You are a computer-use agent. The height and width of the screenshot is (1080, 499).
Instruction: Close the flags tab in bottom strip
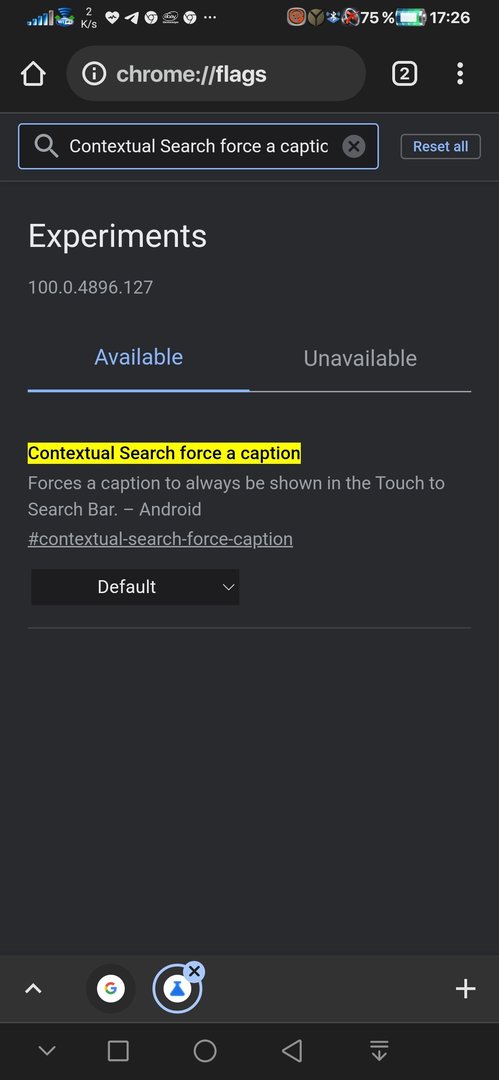[194, 972]
